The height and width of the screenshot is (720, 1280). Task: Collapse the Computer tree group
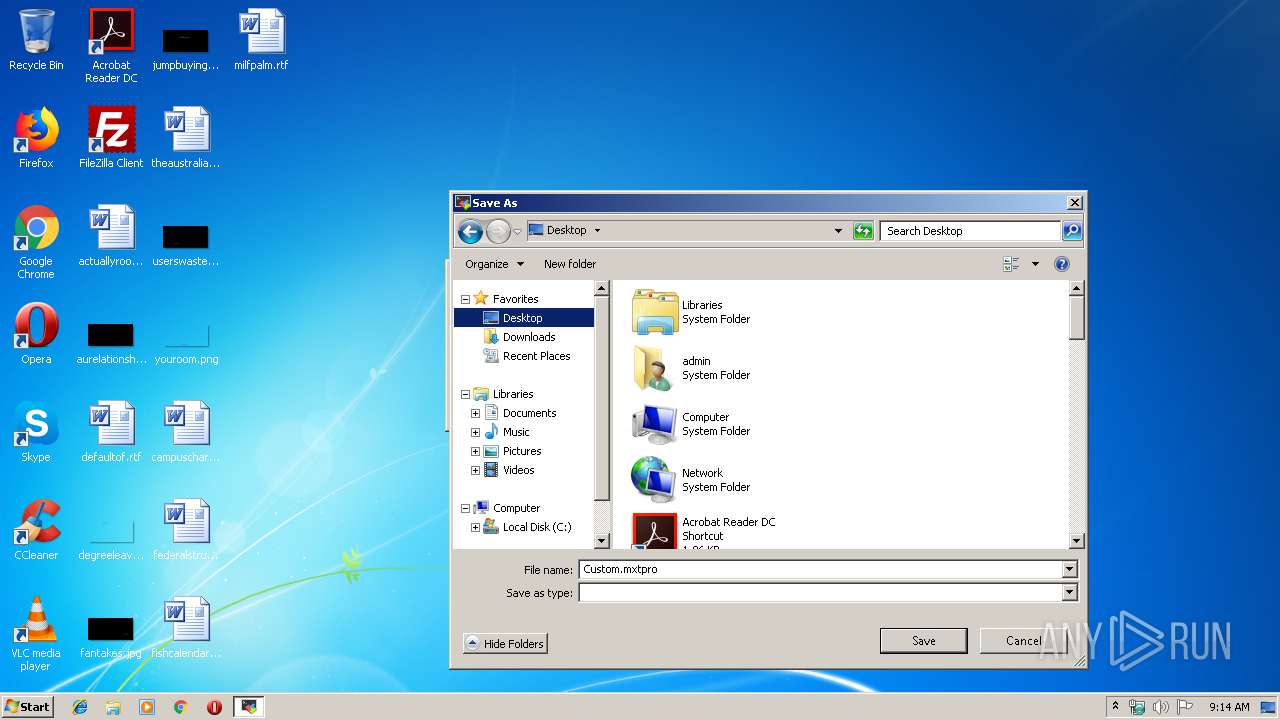tap(465, 508)
